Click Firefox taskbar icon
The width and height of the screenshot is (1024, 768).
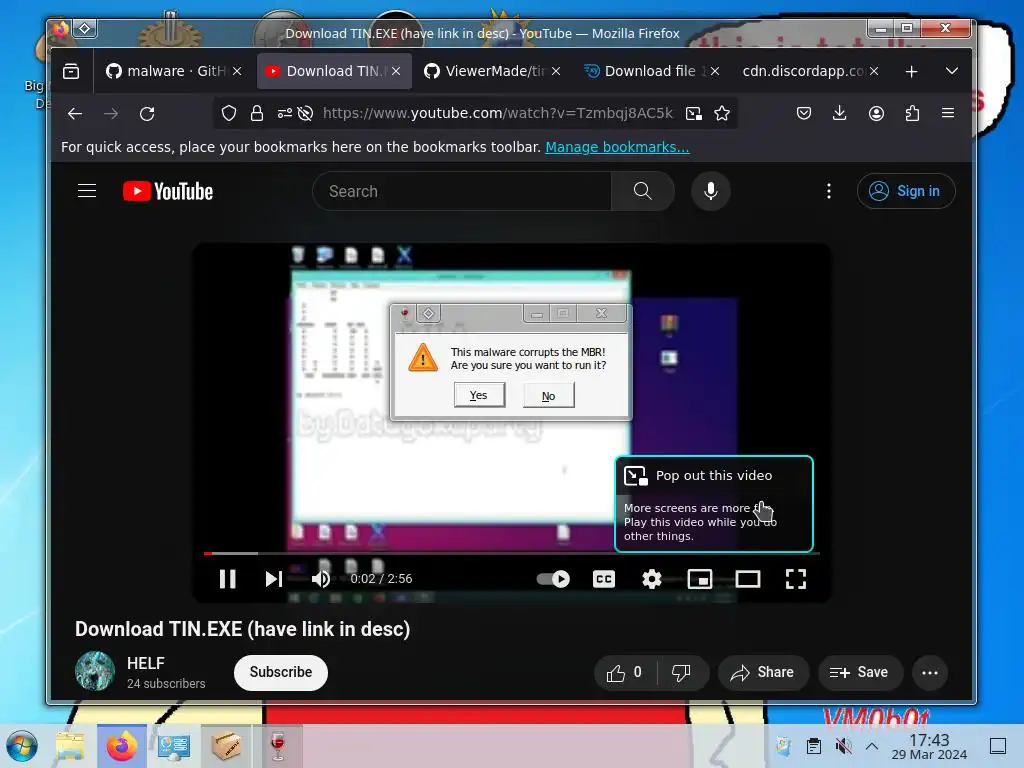click(x=121, y=746)
